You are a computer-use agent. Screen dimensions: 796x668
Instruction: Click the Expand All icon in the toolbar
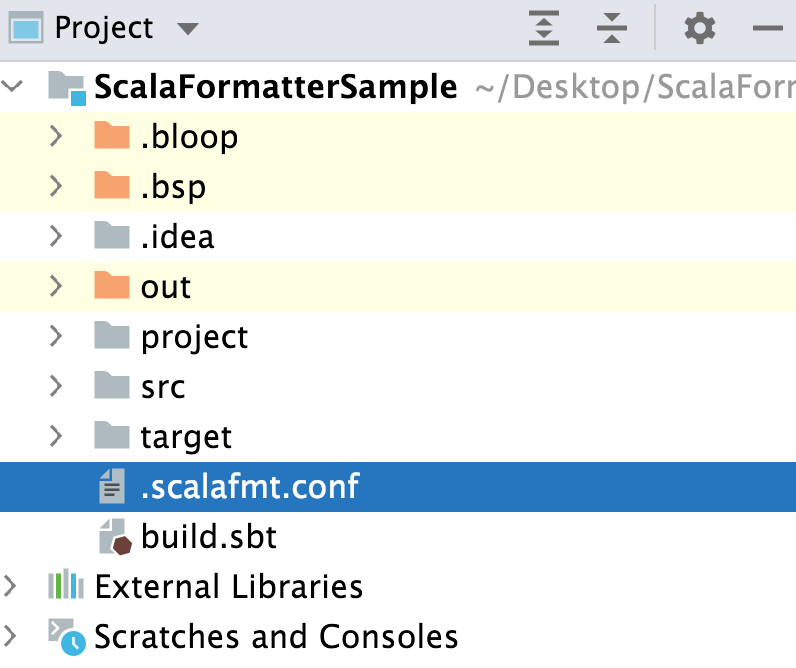[x=544, y=28]
